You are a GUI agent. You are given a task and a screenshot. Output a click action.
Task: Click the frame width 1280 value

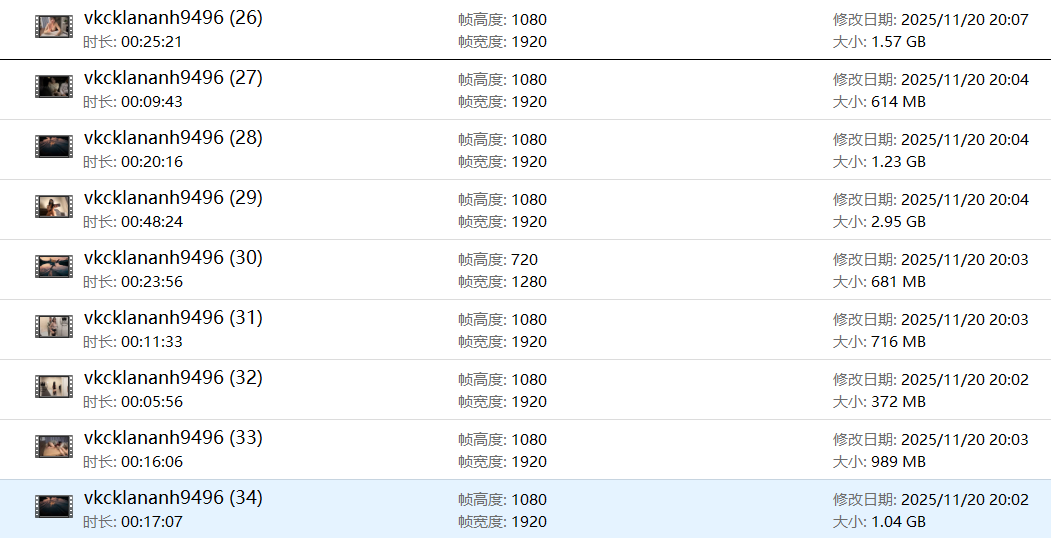pyautogui.click(x=528, y=282)
